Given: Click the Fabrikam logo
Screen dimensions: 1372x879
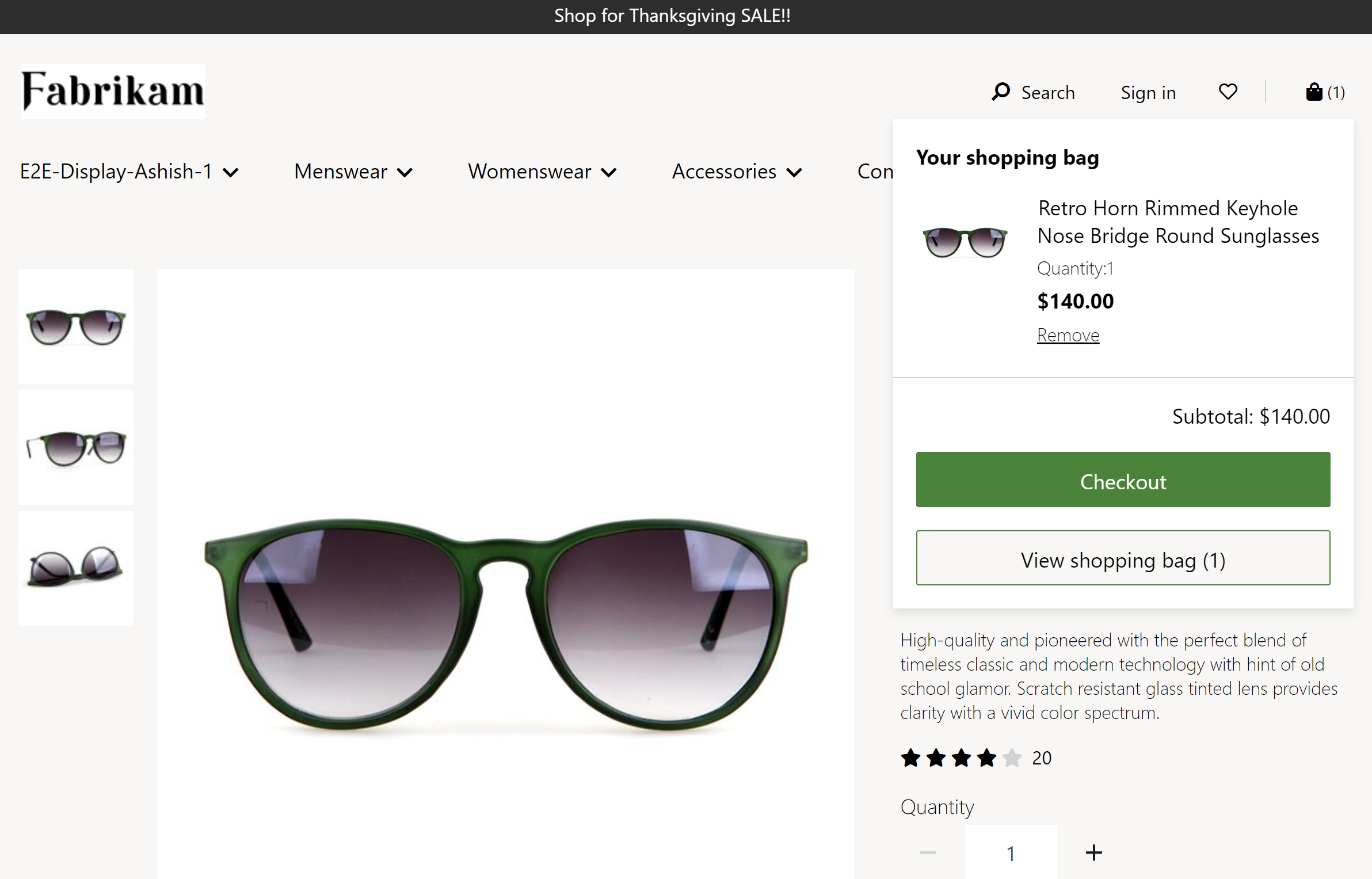Looking at the screenshot, I should (x=113, y=91).
